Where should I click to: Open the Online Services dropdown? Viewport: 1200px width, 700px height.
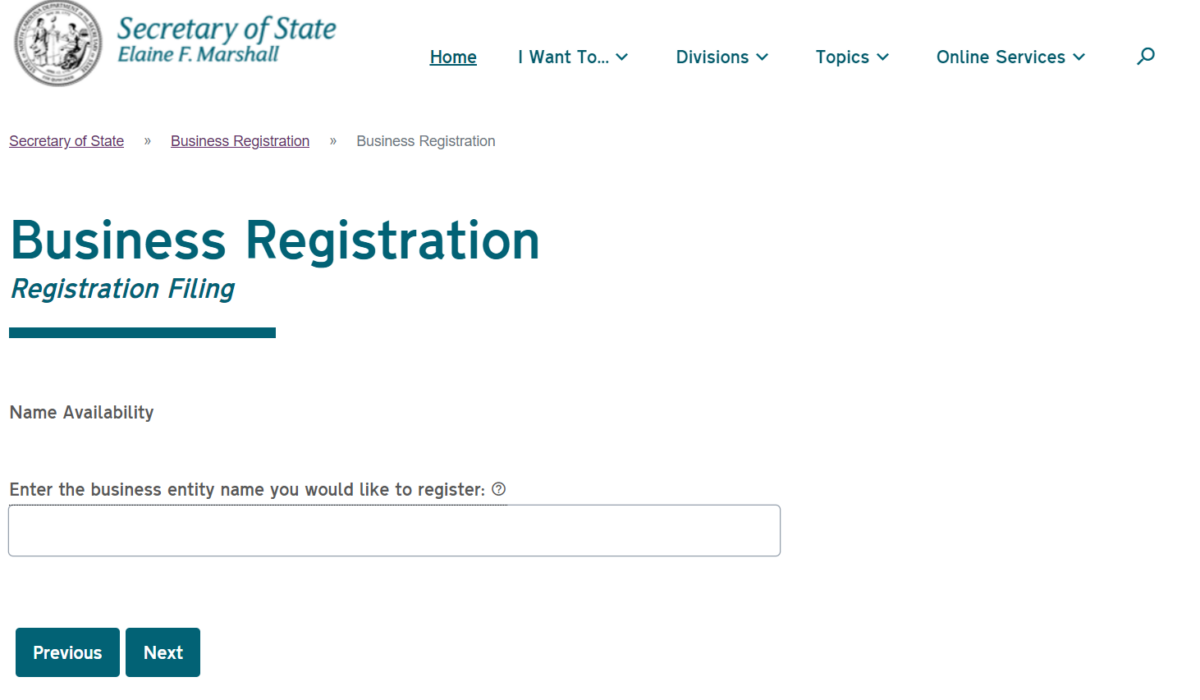tap(1003, 57)
